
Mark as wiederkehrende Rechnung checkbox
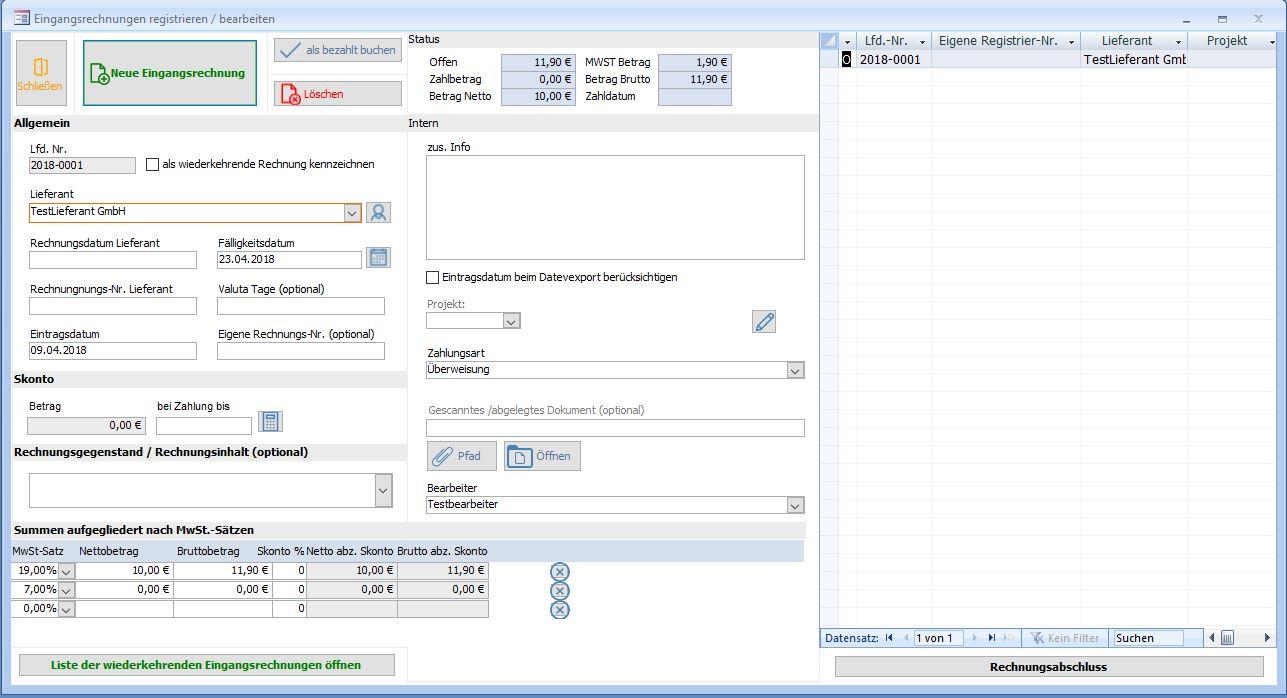152,164
